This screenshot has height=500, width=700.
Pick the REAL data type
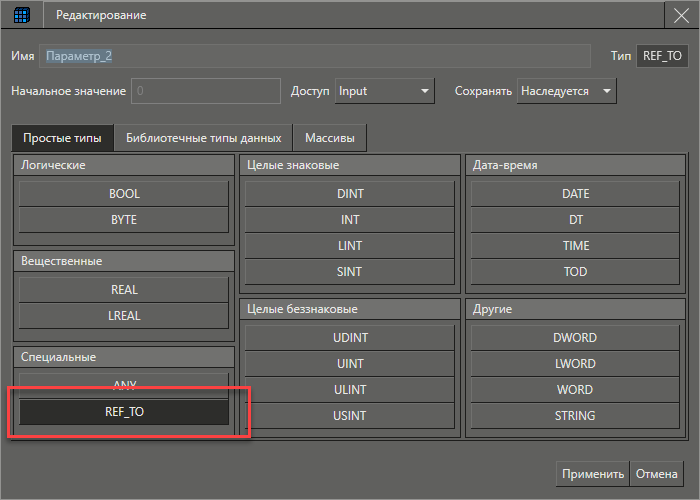124,289
